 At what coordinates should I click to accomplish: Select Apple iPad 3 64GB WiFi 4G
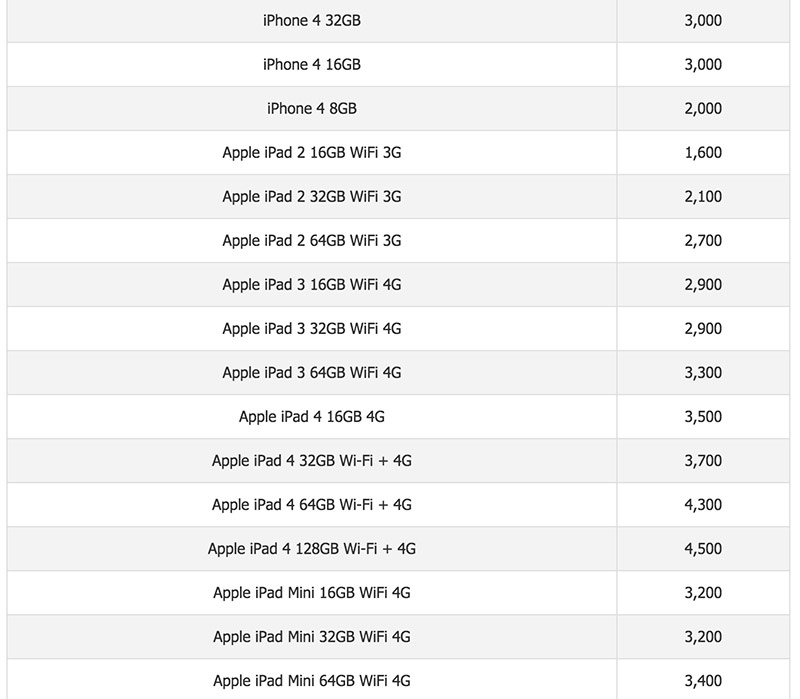311,373
